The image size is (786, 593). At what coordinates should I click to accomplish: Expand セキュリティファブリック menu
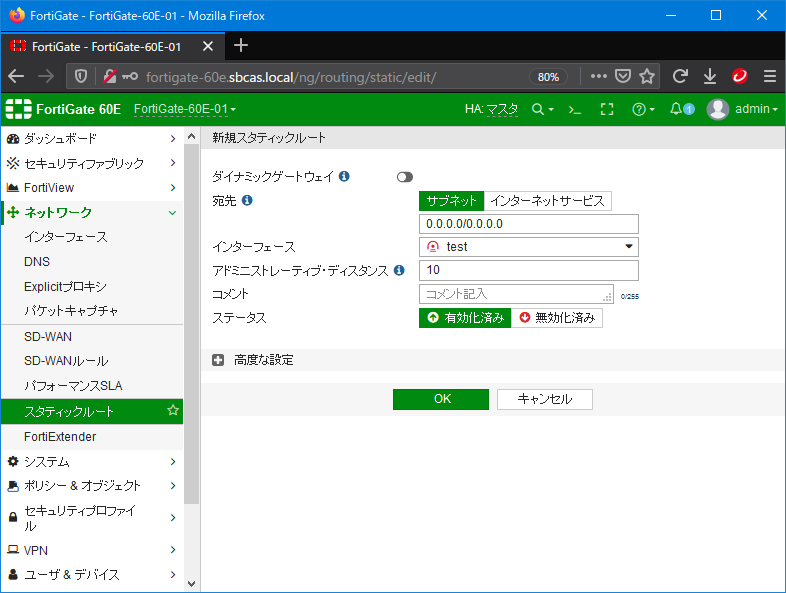(92, 163)
